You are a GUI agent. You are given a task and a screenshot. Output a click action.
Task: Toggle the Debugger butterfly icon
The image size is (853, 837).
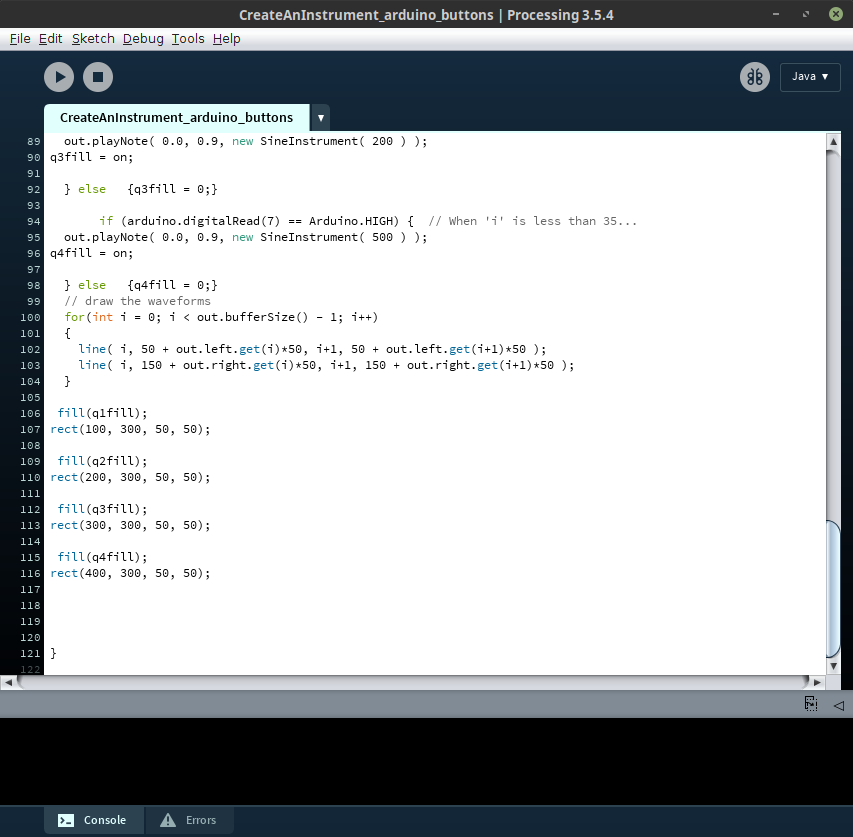click(755, 77)
